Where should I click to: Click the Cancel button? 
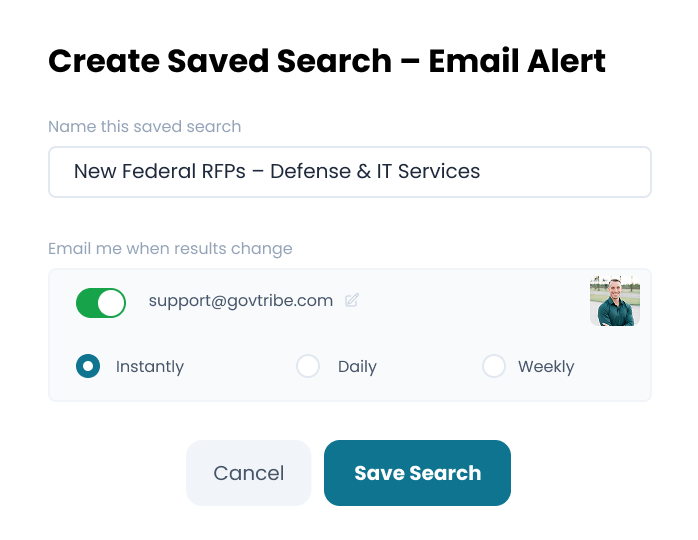click(249, 473)
